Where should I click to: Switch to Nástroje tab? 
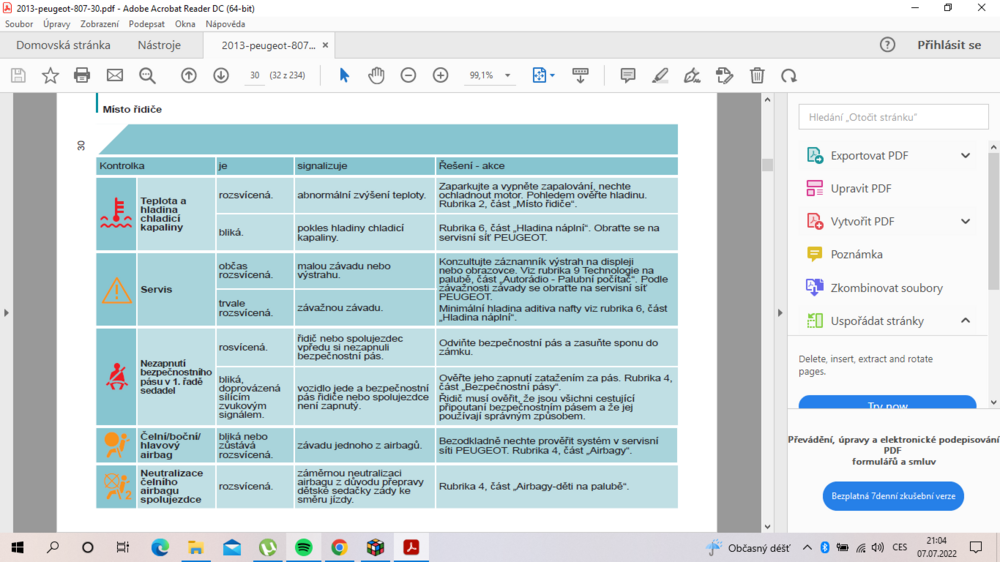pyautogui.click(x=159, y=45)
